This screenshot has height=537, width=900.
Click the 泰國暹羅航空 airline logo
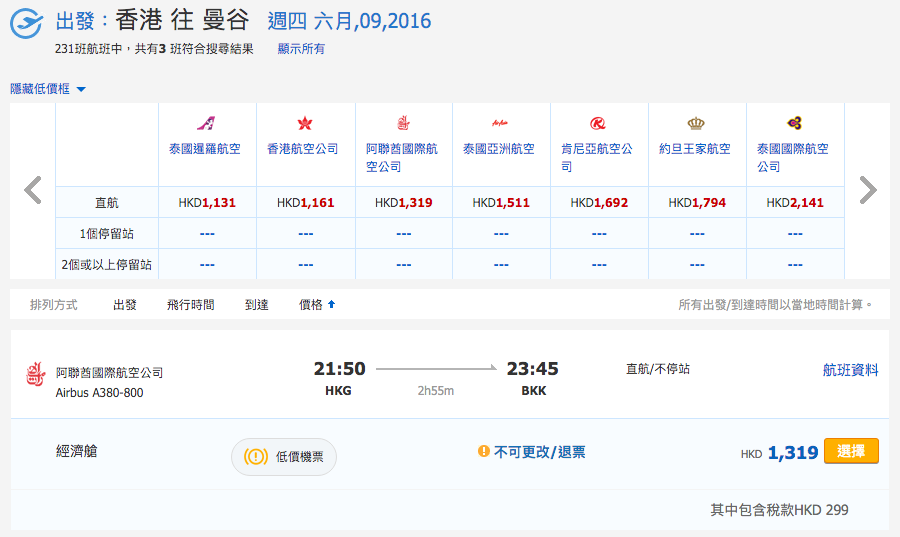tap(206, 123)
